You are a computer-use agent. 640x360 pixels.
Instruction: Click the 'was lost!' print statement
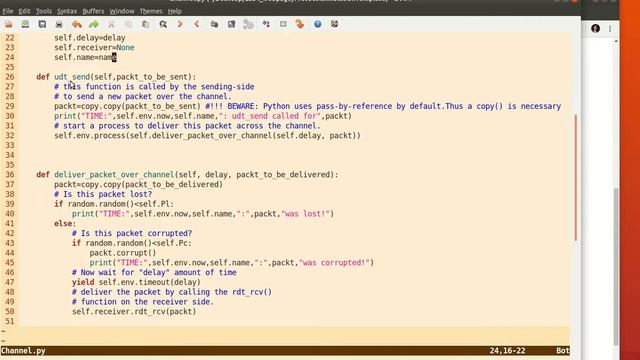203,214
